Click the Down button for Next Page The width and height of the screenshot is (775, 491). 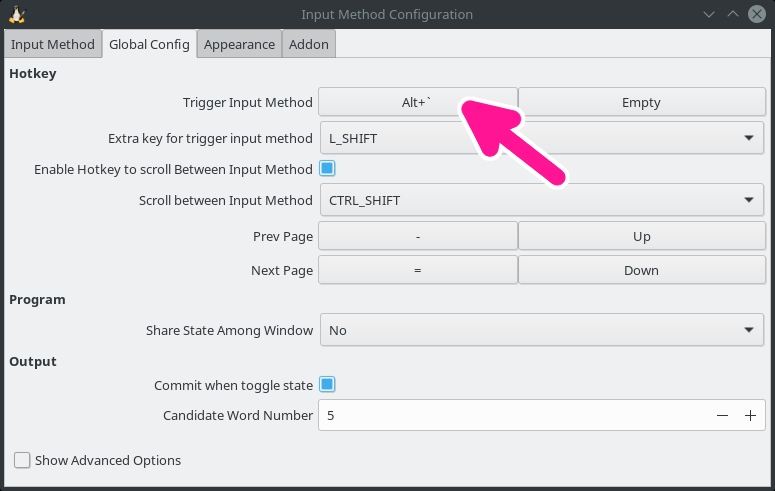[x=641, y=270]
